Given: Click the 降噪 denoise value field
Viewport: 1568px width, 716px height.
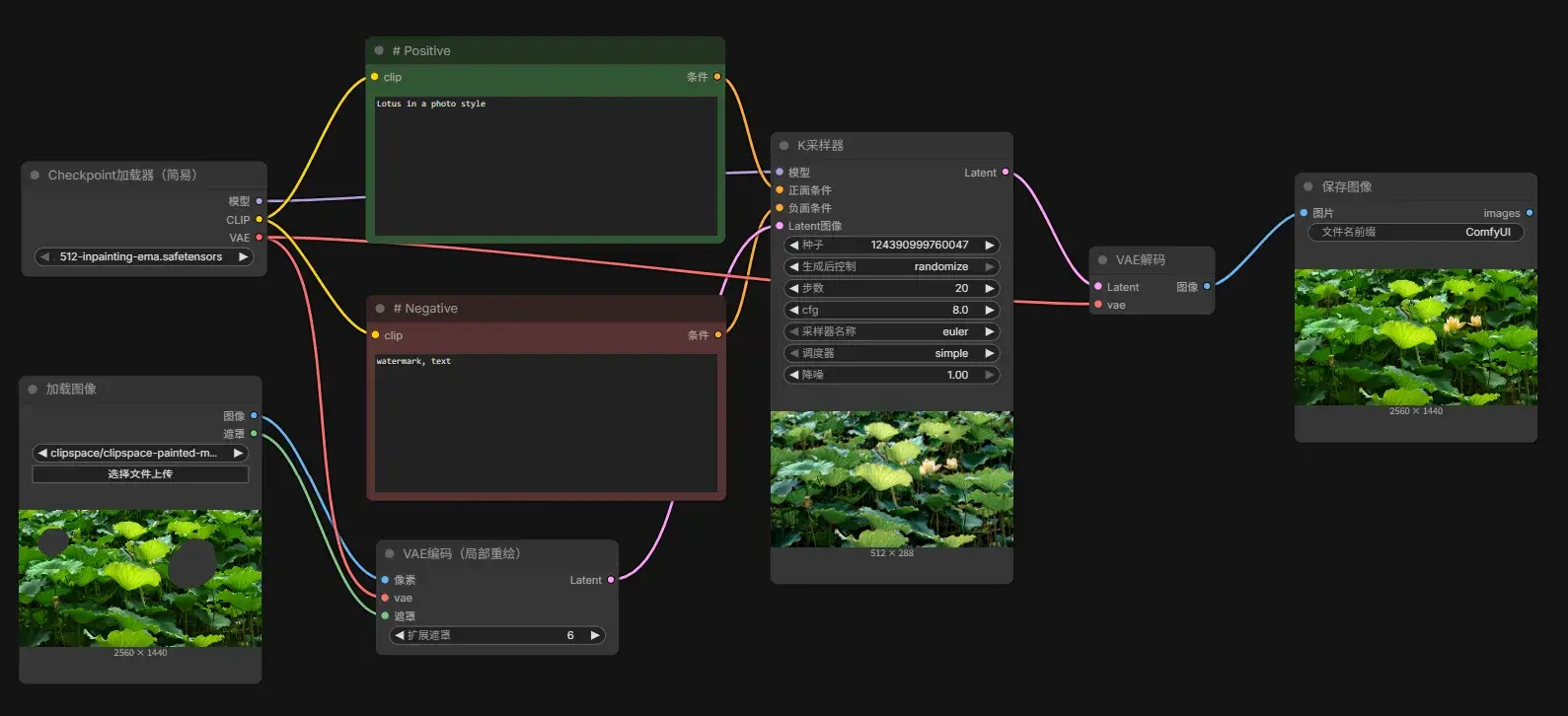Looking at the screenshot, I should (892, 375).
